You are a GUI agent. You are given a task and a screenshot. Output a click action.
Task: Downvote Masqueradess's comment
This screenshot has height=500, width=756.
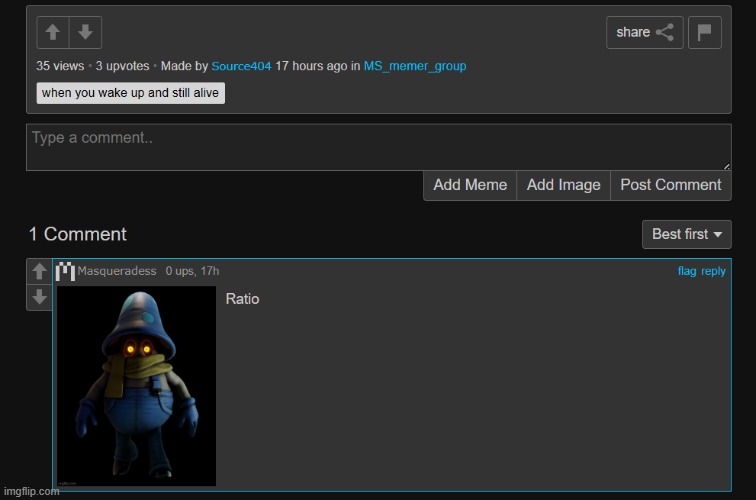point(40,297)
